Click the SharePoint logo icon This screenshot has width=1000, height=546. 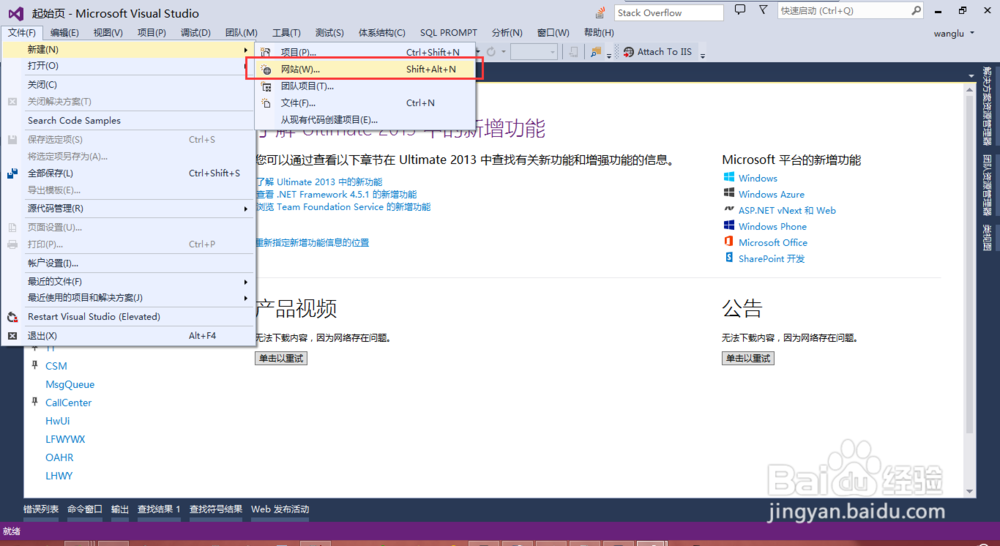728,257
